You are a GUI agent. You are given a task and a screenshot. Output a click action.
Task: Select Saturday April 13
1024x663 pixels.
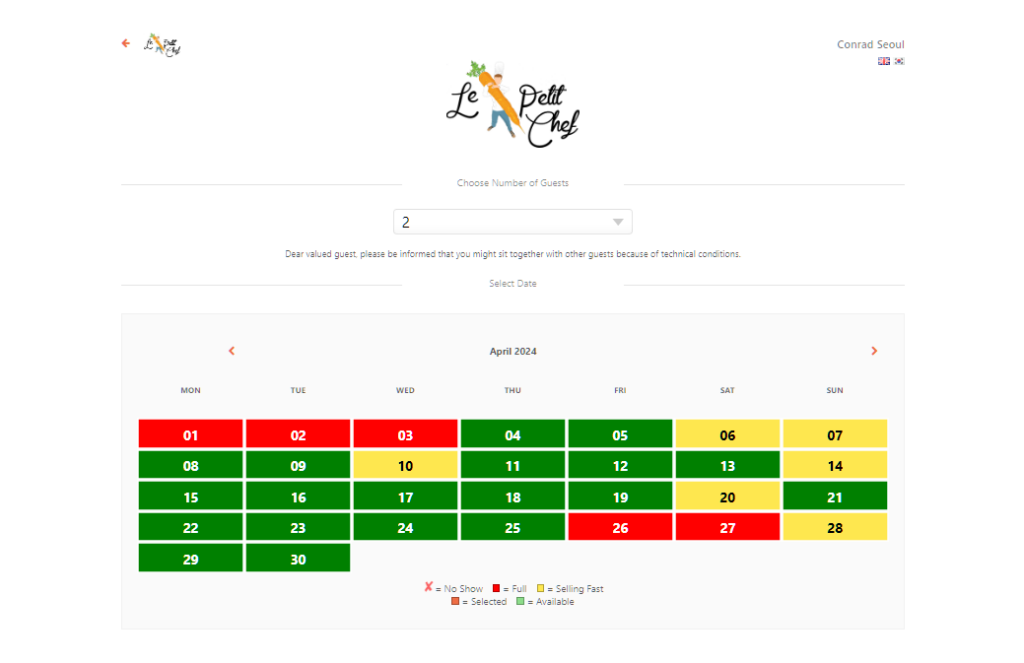point(728,464)
